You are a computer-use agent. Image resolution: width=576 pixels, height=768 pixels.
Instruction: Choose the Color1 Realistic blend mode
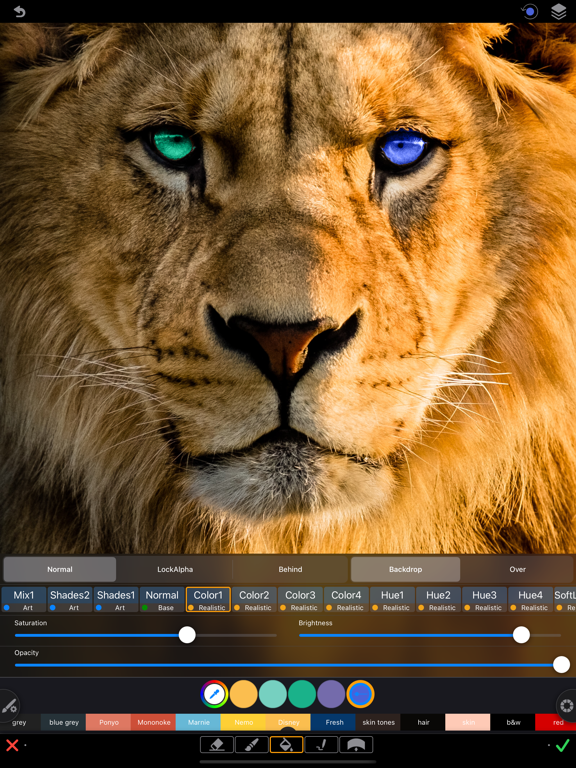208,600
